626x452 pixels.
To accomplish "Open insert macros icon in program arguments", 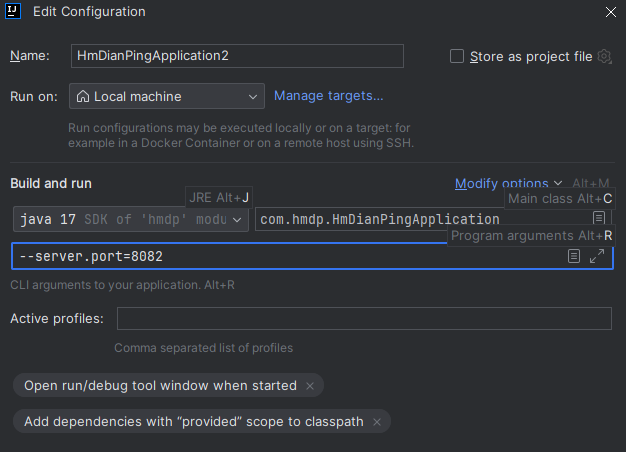I will click(574, 257).
